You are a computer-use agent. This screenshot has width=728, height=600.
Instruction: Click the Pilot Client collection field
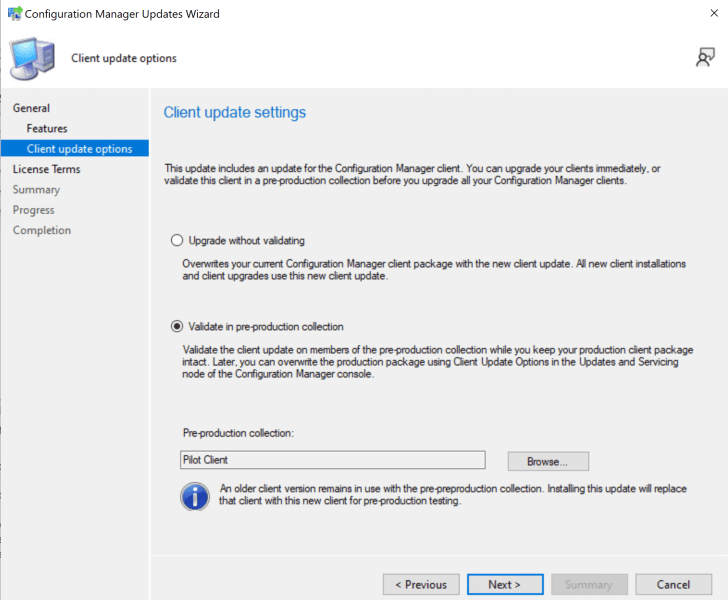pos(332,460)
